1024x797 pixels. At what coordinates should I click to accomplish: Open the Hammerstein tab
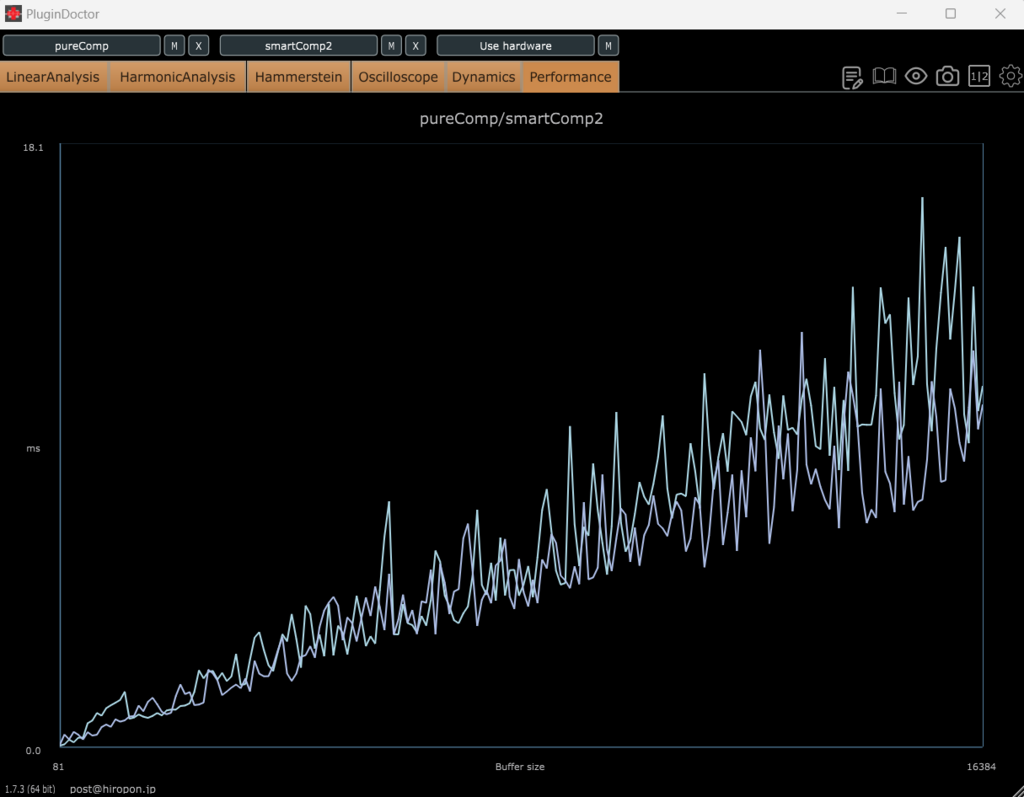pos(298,77)
